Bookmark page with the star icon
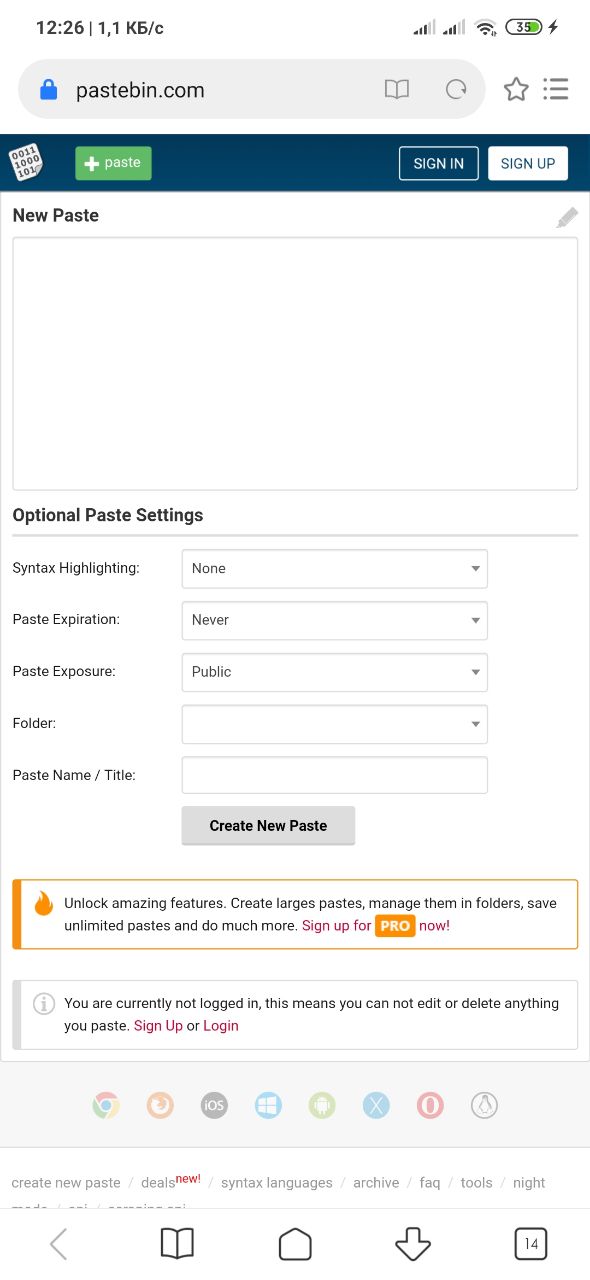Image resolution: width=590 pixels, height=1280 pixels. point(516,90)
